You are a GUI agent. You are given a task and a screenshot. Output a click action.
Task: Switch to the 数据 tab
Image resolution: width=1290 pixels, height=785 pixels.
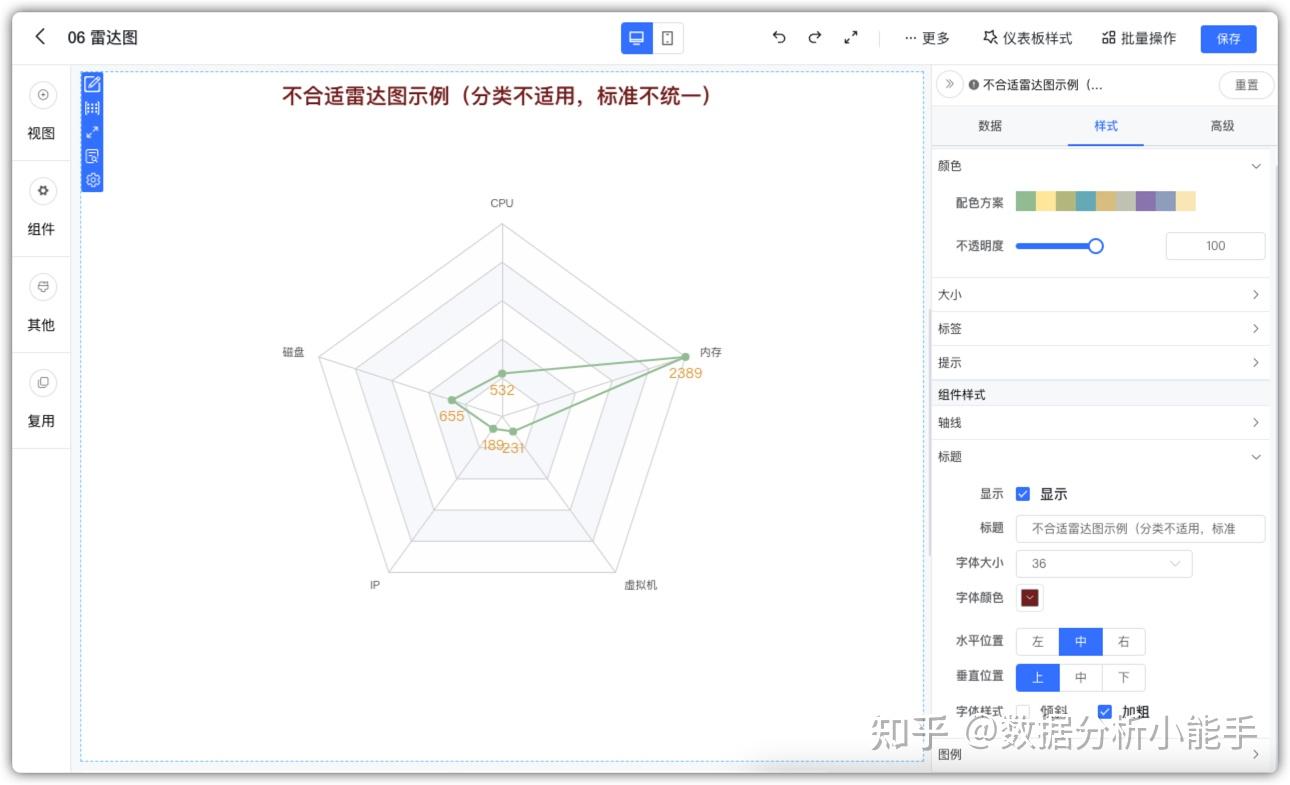990,126
